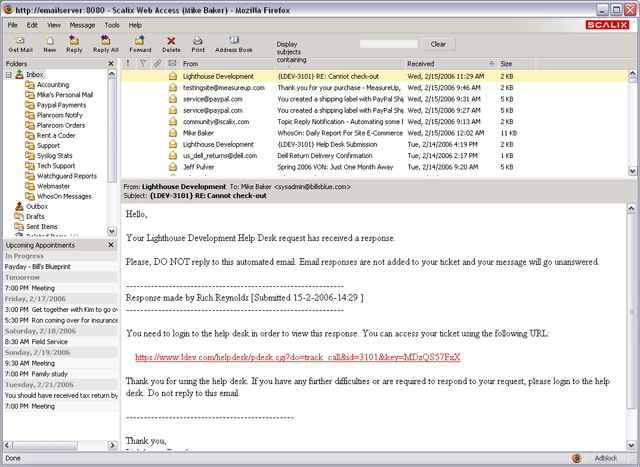Screen dimensions: 640x467
Task: Click the Outbox tray icon
Action: point(19,206)
